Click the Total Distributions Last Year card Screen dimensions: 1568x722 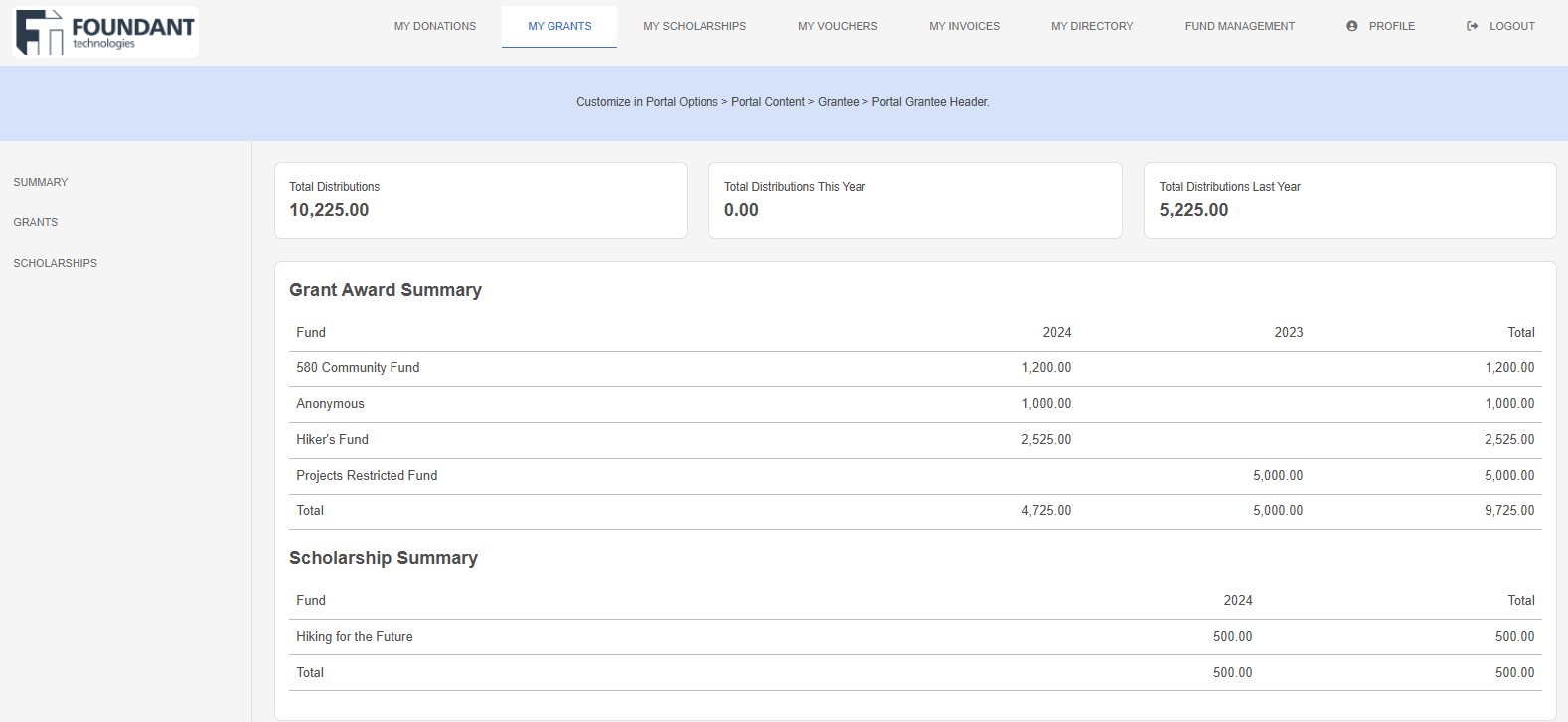click(x=1349, y=201)
